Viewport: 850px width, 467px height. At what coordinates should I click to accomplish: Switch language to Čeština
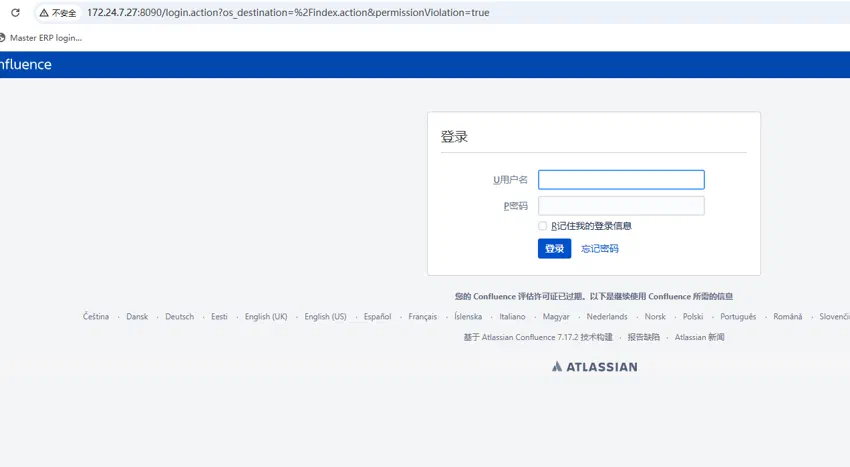pos(96,317)
